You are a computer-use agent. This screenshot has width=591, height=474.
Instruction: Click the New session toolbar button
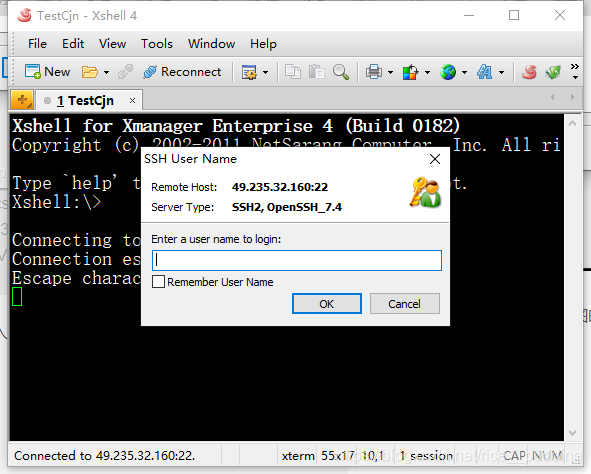point(47,72)
